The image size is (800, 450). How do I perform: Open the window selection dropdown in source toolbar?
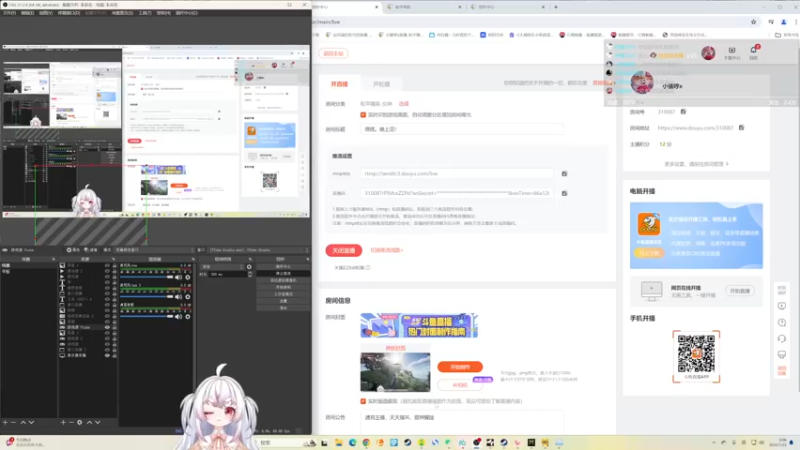click(258, 250)
